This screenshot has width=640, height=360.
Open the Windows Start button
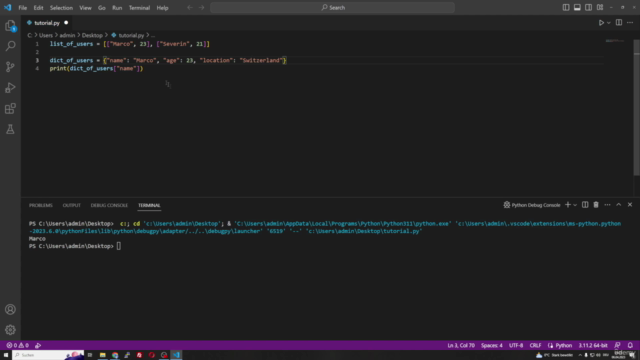(6, 355)
